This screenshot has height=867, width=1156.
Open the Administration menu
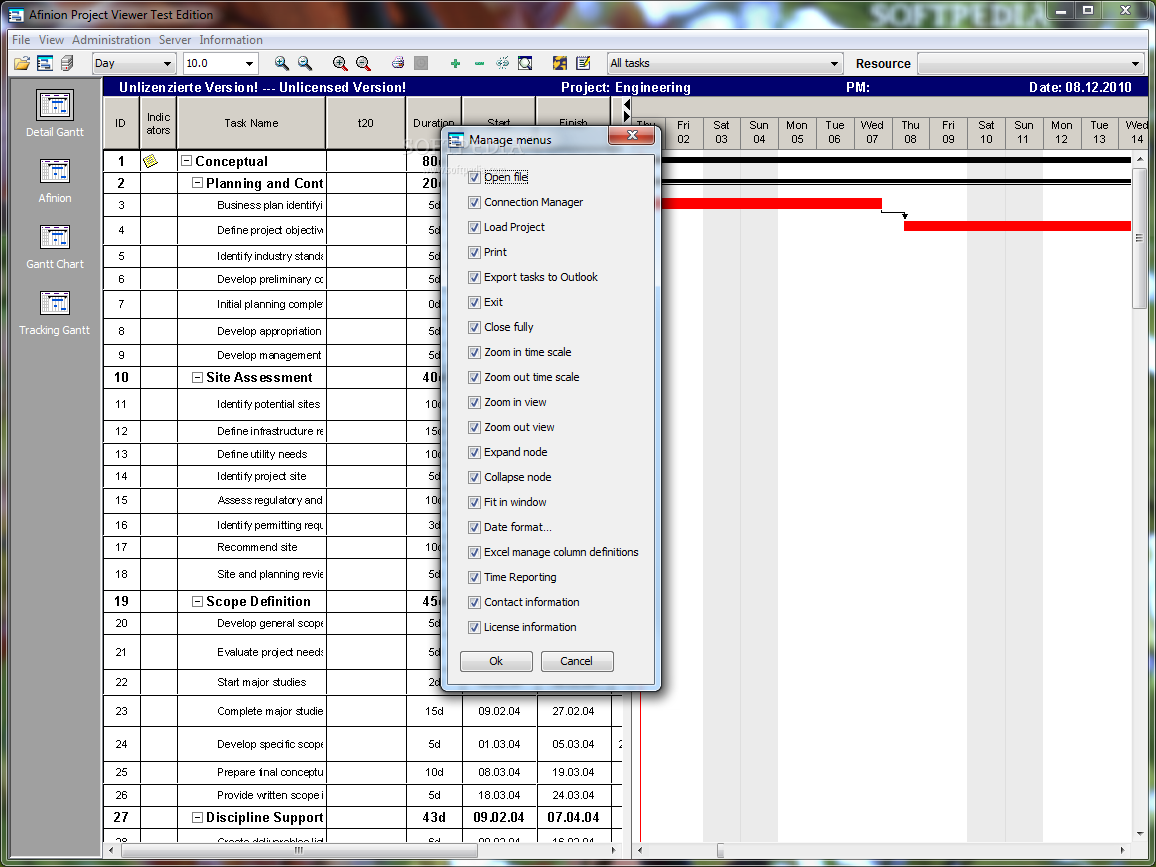coord(111,40)
